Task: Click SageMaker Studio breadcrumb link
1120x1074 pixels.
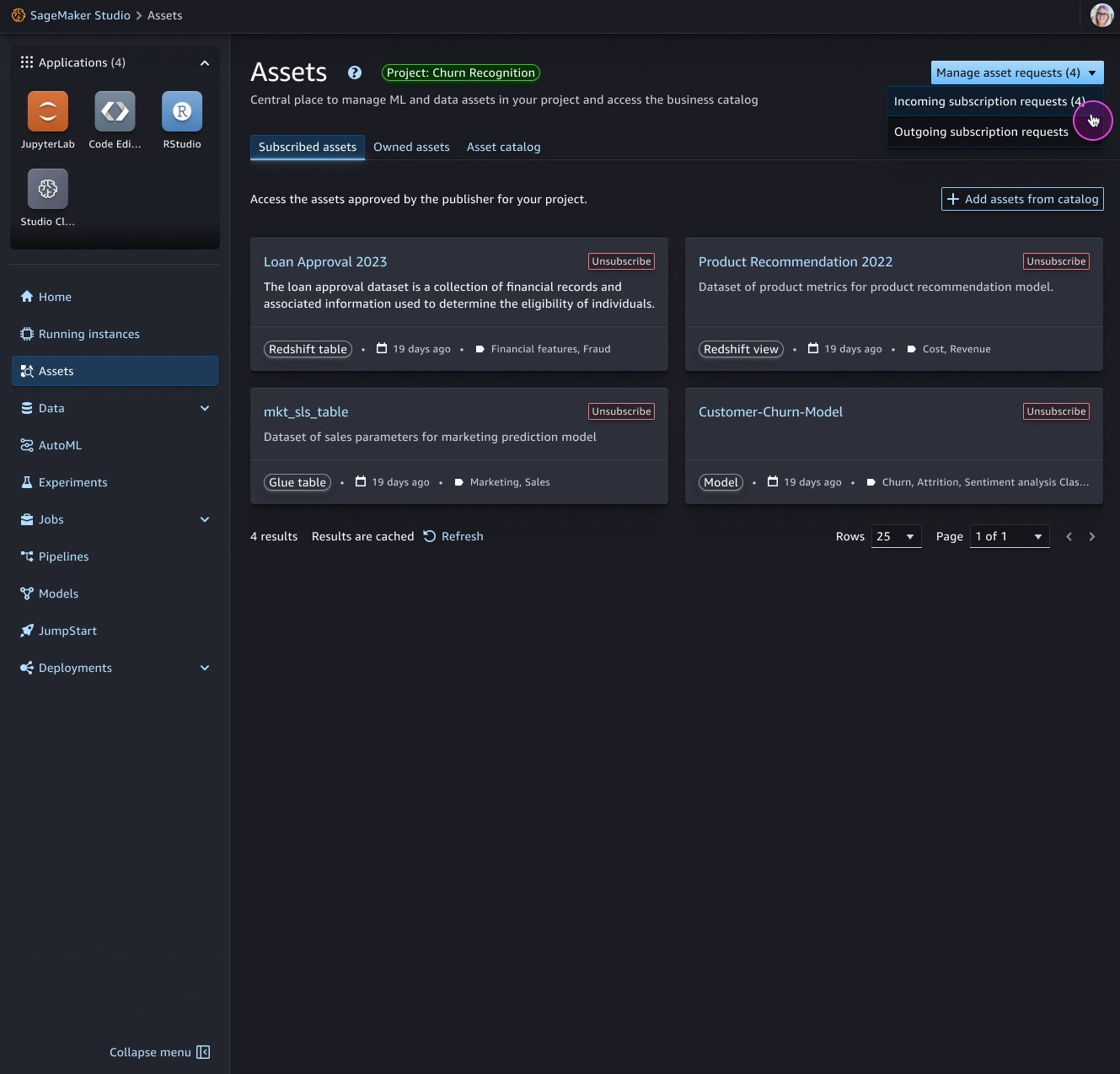Action: 80,15
